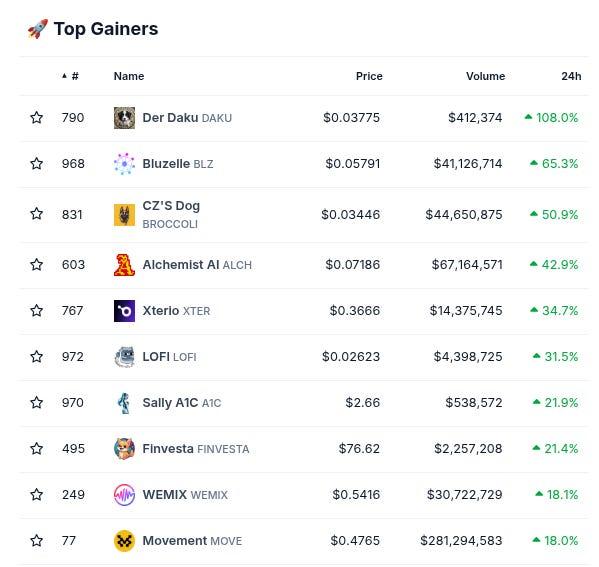Screen dimensions: 599x567
Task: Sort by the 24h column header
Action: pyautogui.click(x=571, y=76)
